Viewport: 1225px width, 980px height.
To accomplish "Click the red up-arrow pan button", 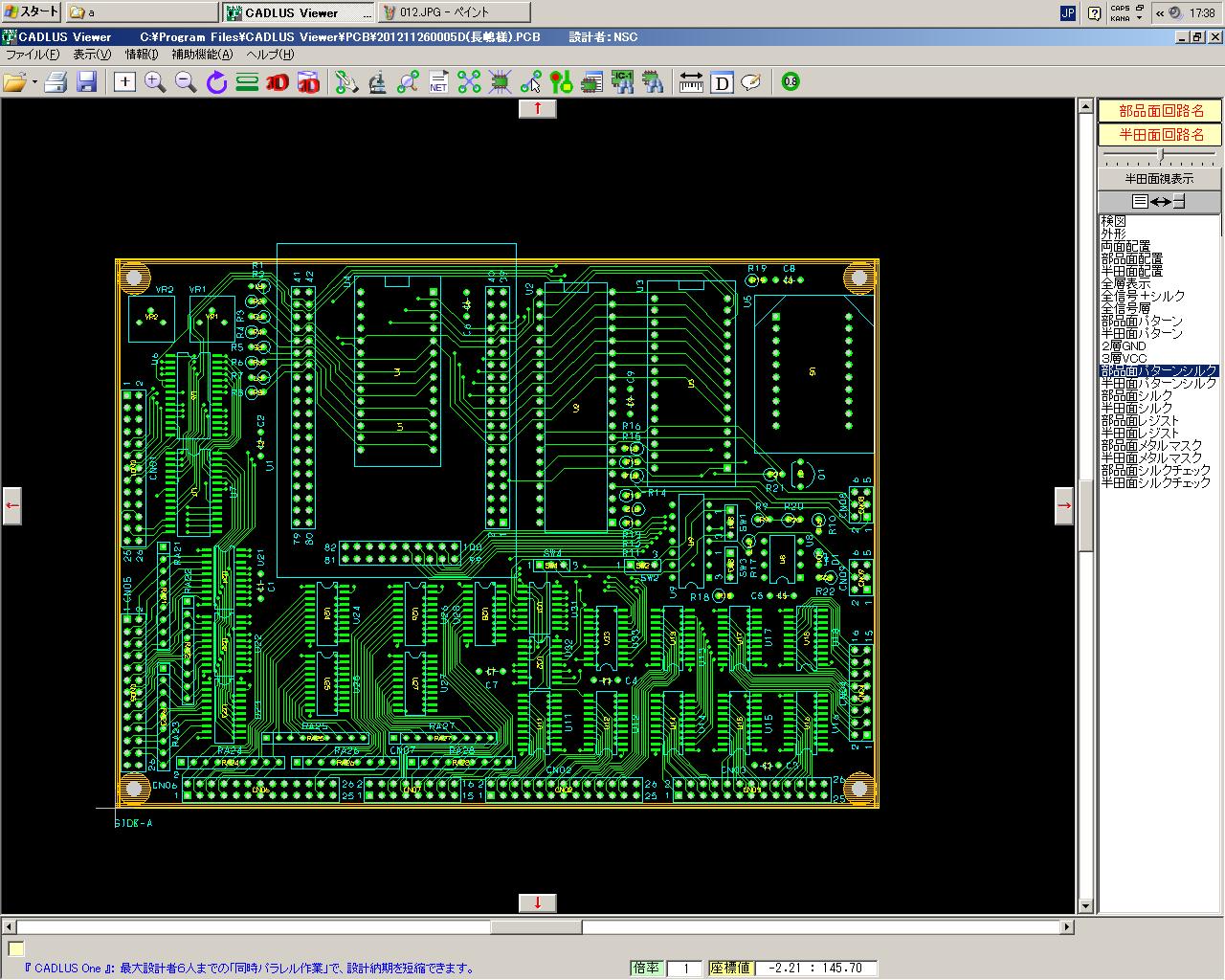I will 538,108.
